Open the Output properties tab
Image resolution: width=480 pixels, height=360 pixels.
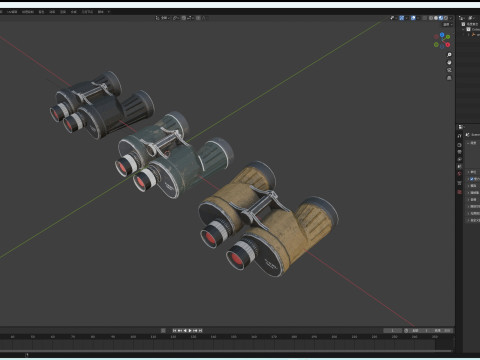460,152
